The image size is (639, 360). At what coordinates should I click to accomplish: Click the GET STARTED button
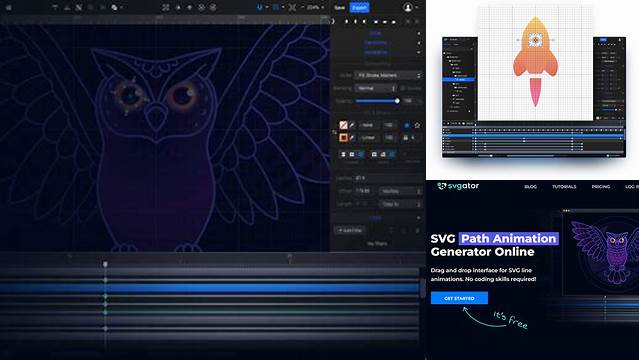[459, 298]
